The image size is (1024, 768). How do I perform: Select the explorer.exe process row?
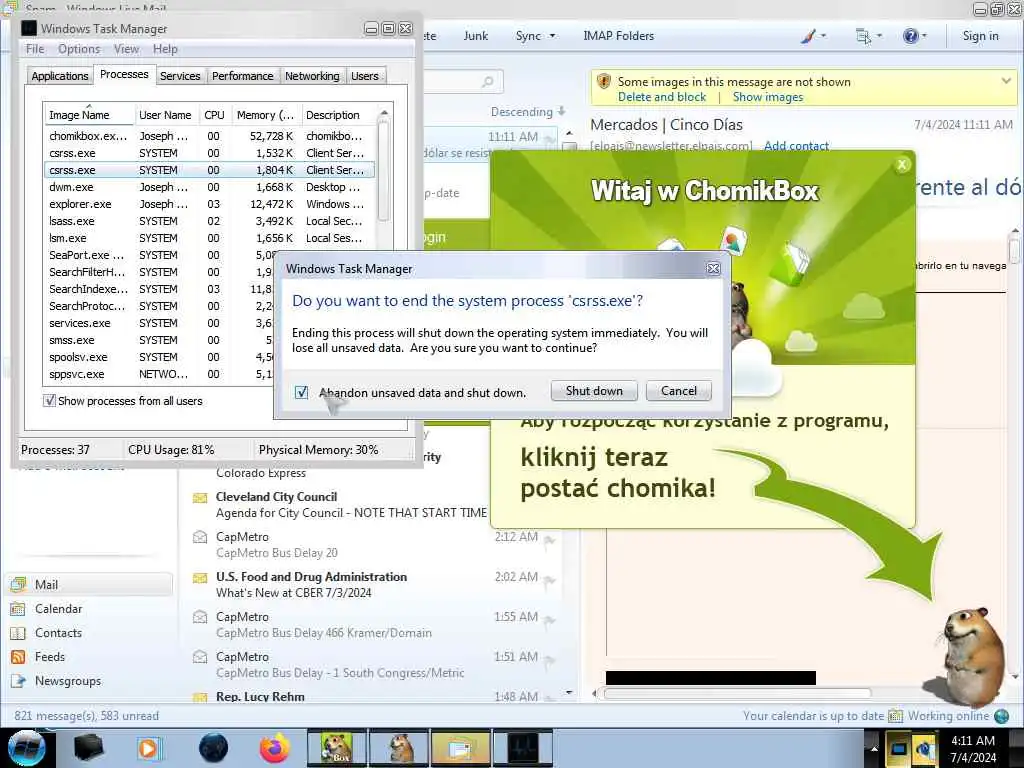tap(209, 204)
